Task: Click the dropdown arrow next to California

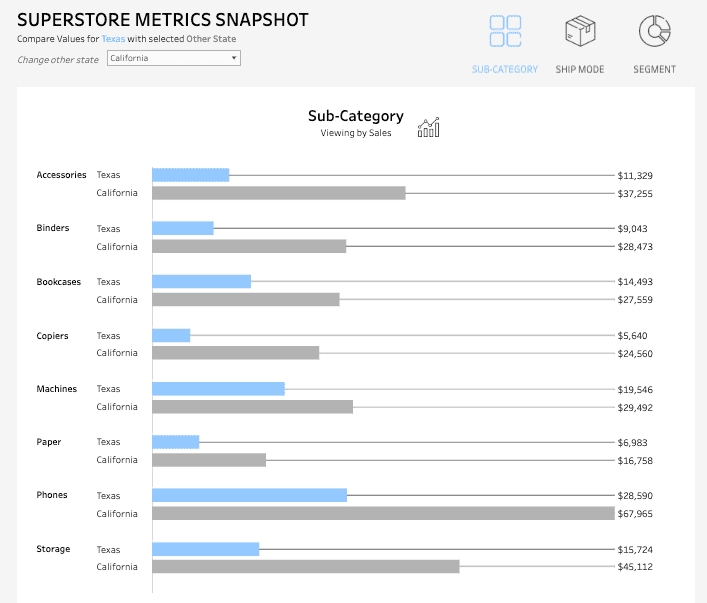Action: coord(234,58)
